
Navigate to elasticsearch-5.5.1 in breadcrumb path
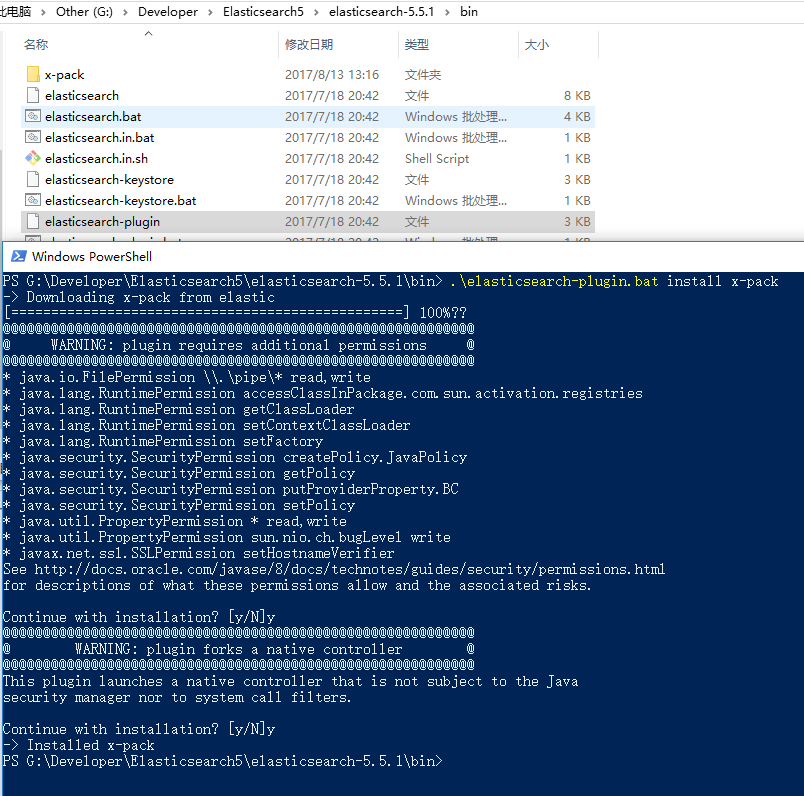(381, 12)
